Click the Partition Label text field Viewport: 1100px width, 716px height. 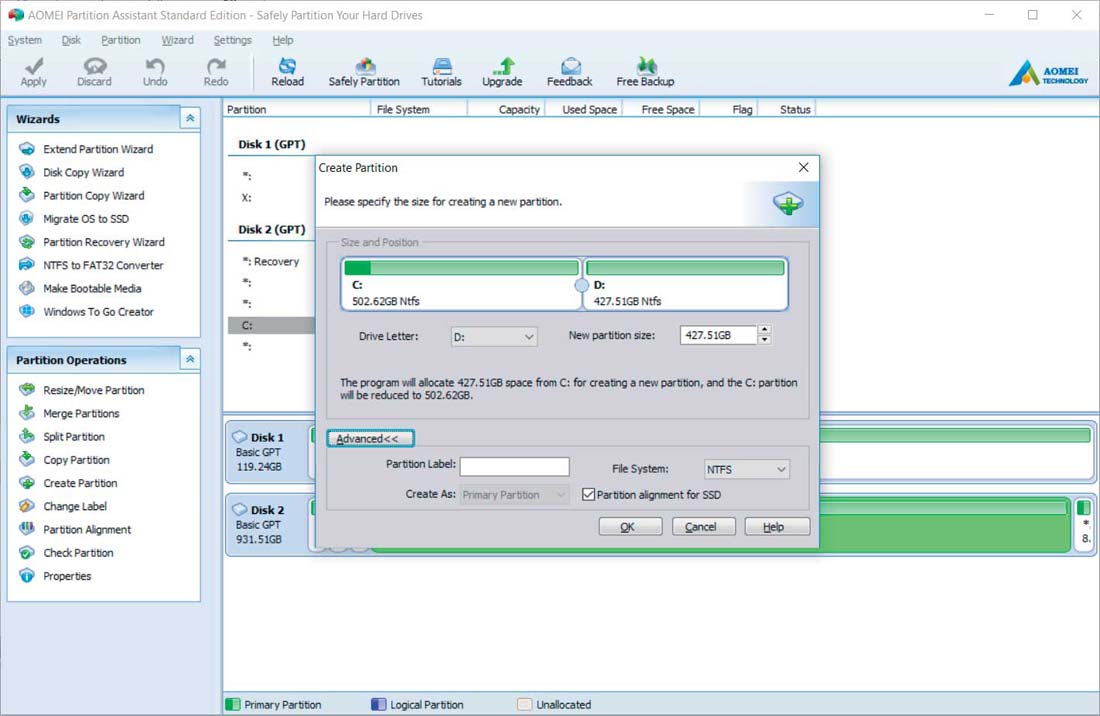pos(514,467)
